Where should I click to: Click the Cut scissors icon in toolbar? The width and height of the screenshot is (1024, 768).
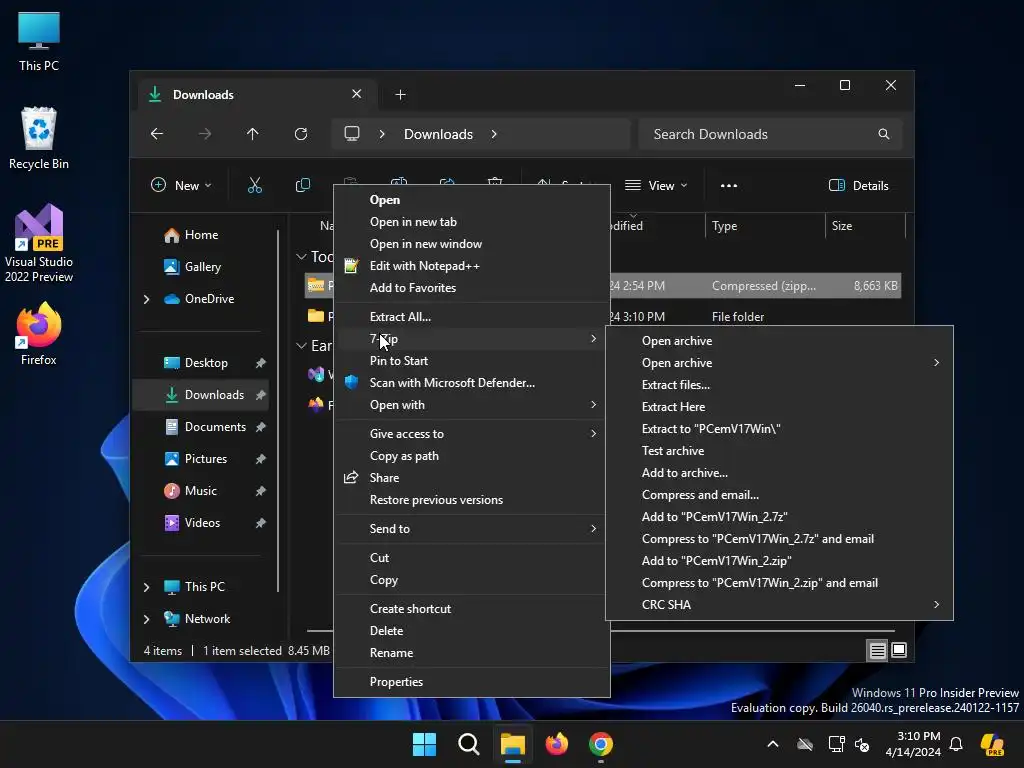[255, 185]
